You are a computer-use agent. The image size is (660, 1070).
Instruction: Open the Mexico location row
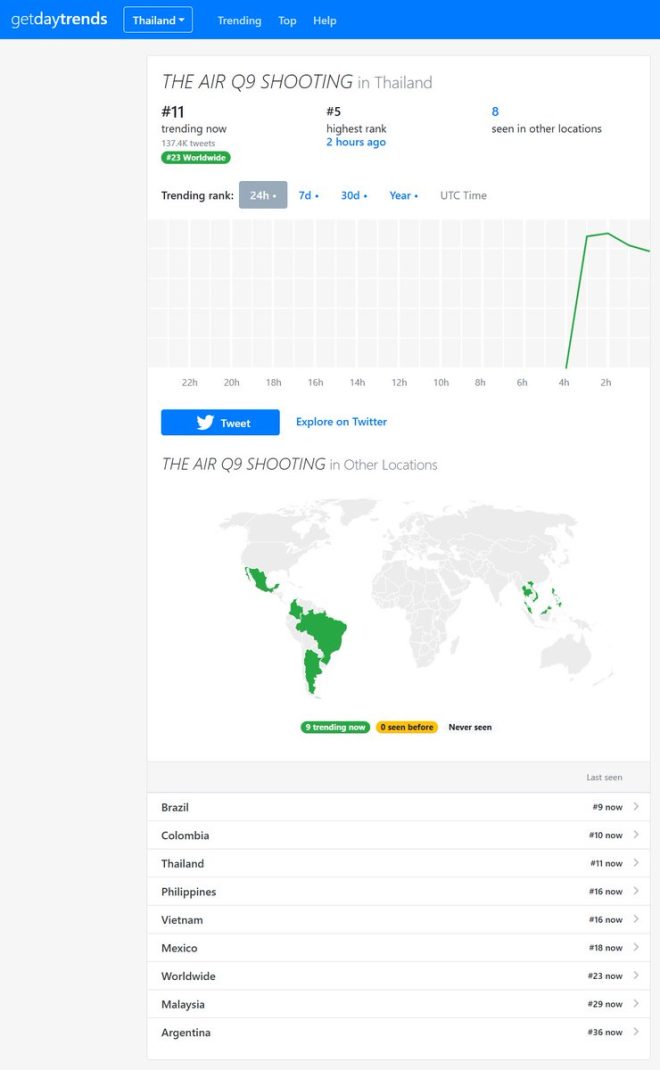coord(399,948)
